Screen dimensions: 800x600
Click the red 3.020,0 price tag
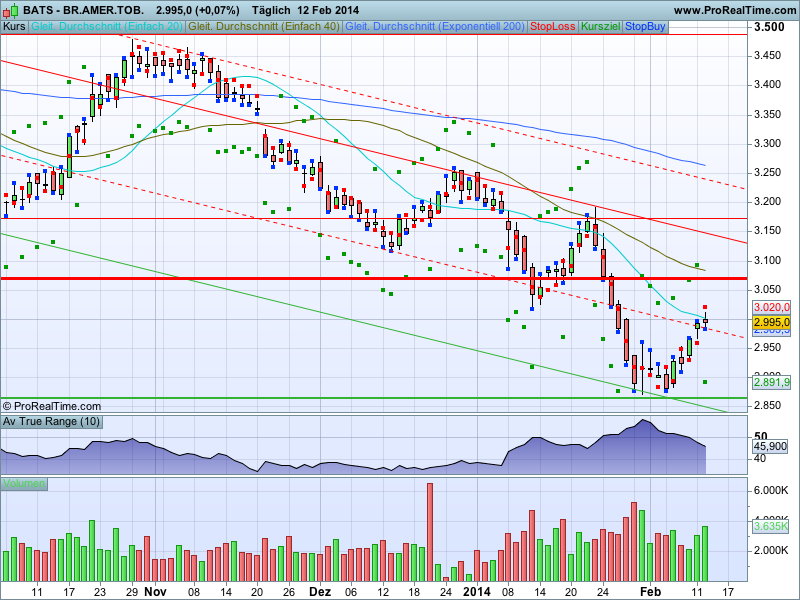[771, 307]
